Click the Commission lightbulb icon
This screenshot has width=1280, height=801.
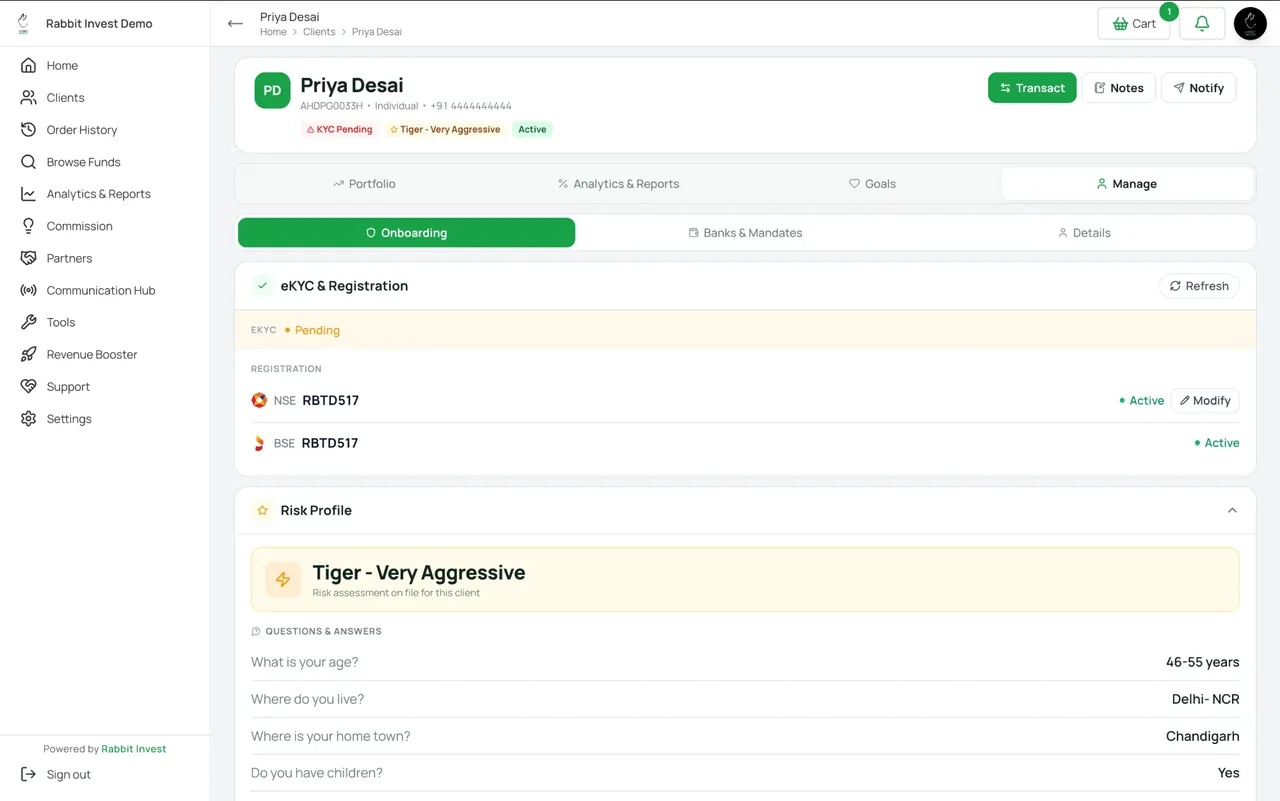click(28, 225)
